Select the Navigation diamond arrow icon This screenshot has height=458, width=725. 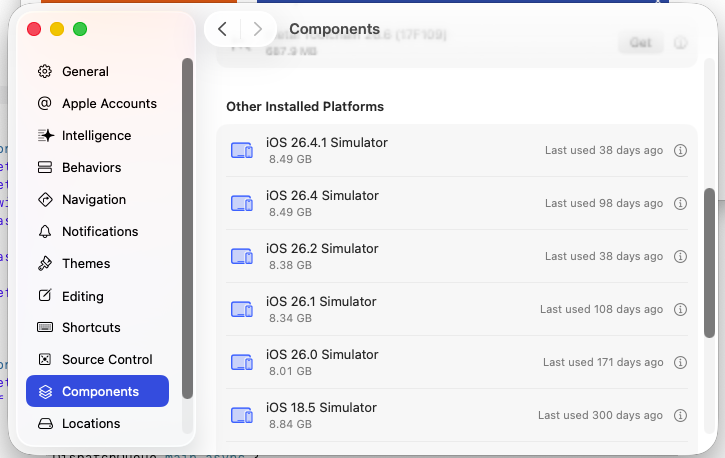(x=45, y=199)
